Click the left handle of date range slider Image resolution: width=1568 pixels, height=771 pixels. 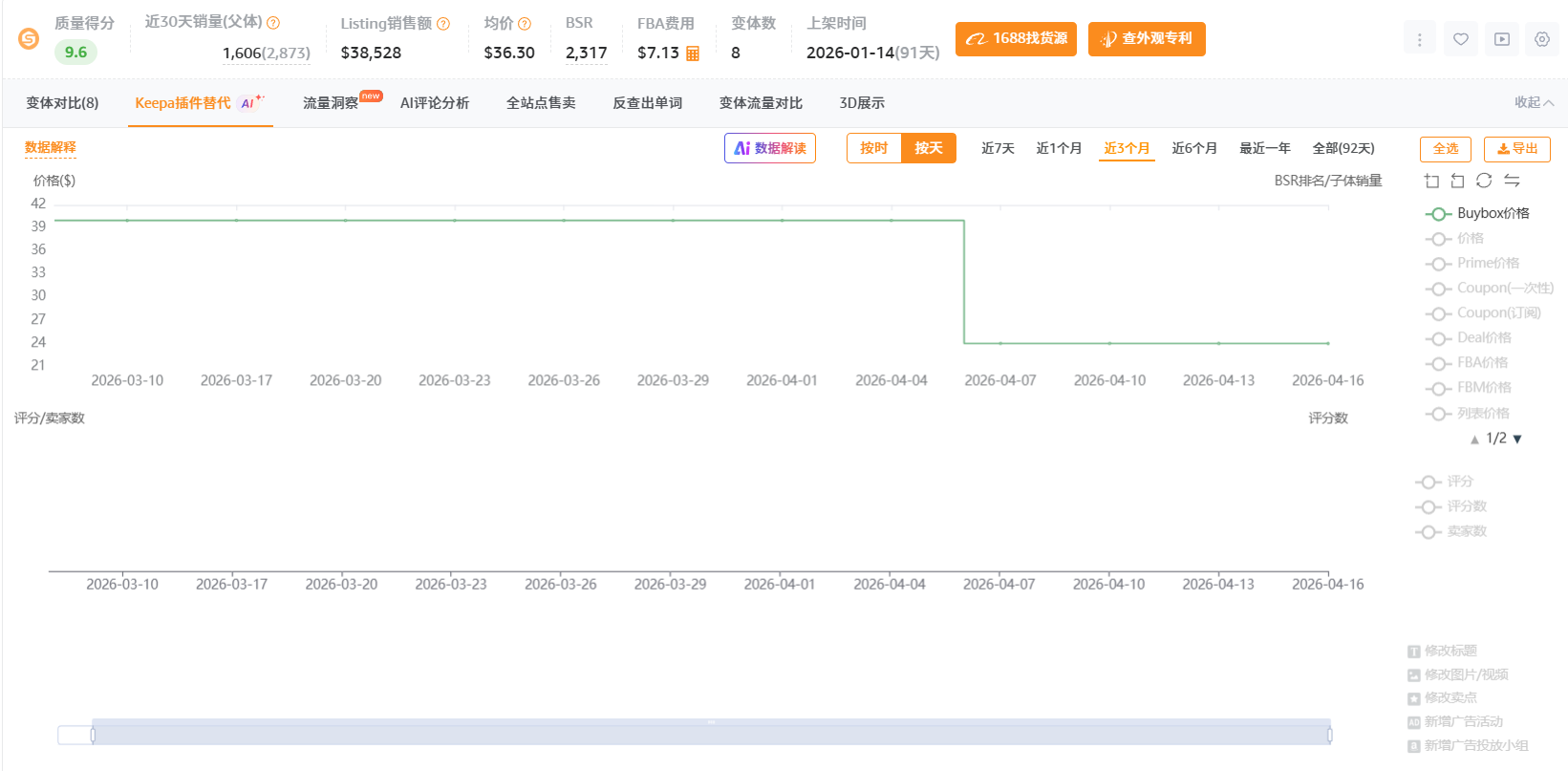coord(93,735)
